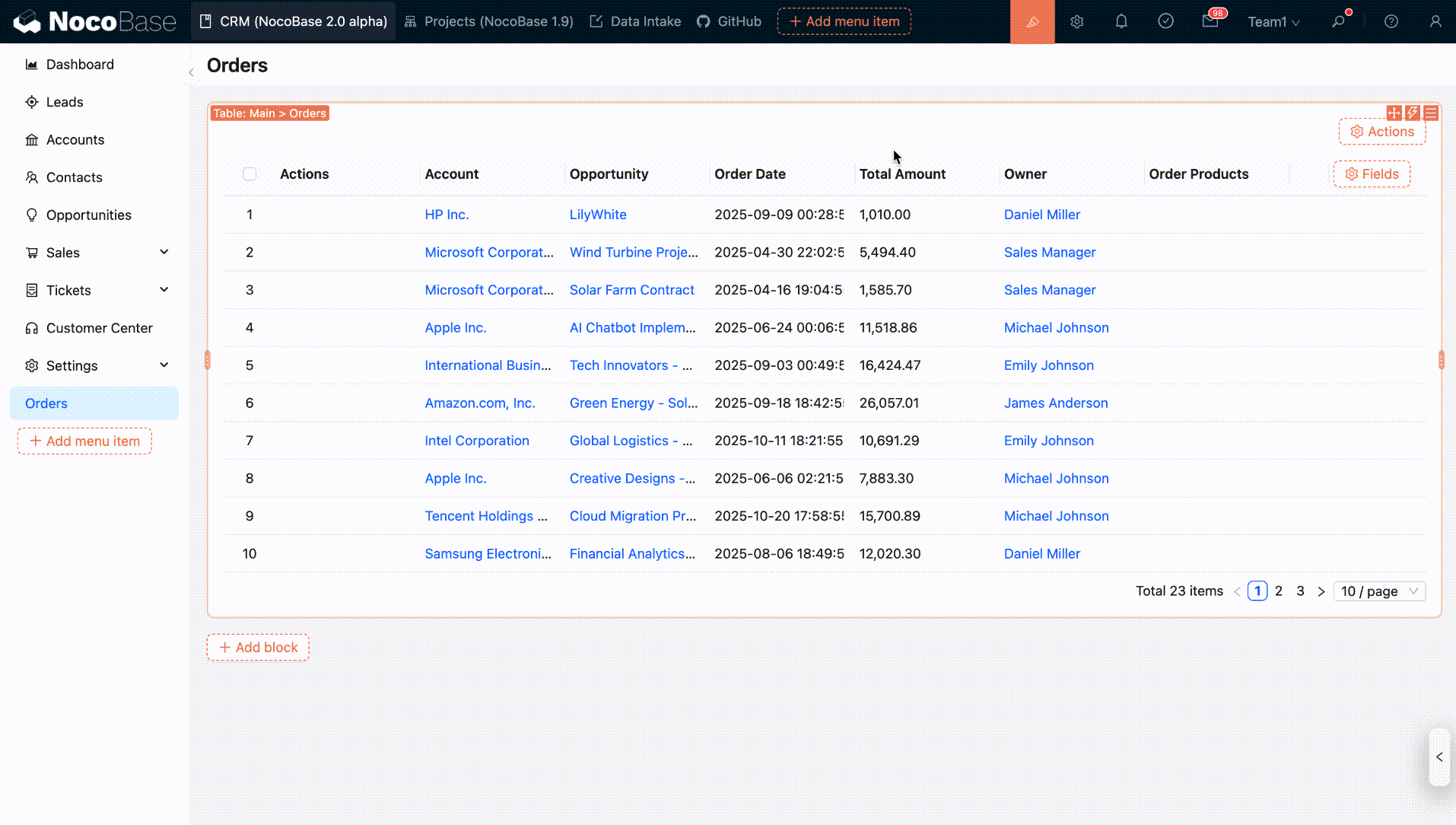1456x825 pixels.
Task: Collapse the left sidebar with arrow
Action: pyautogui.click(x=191, y=72)
